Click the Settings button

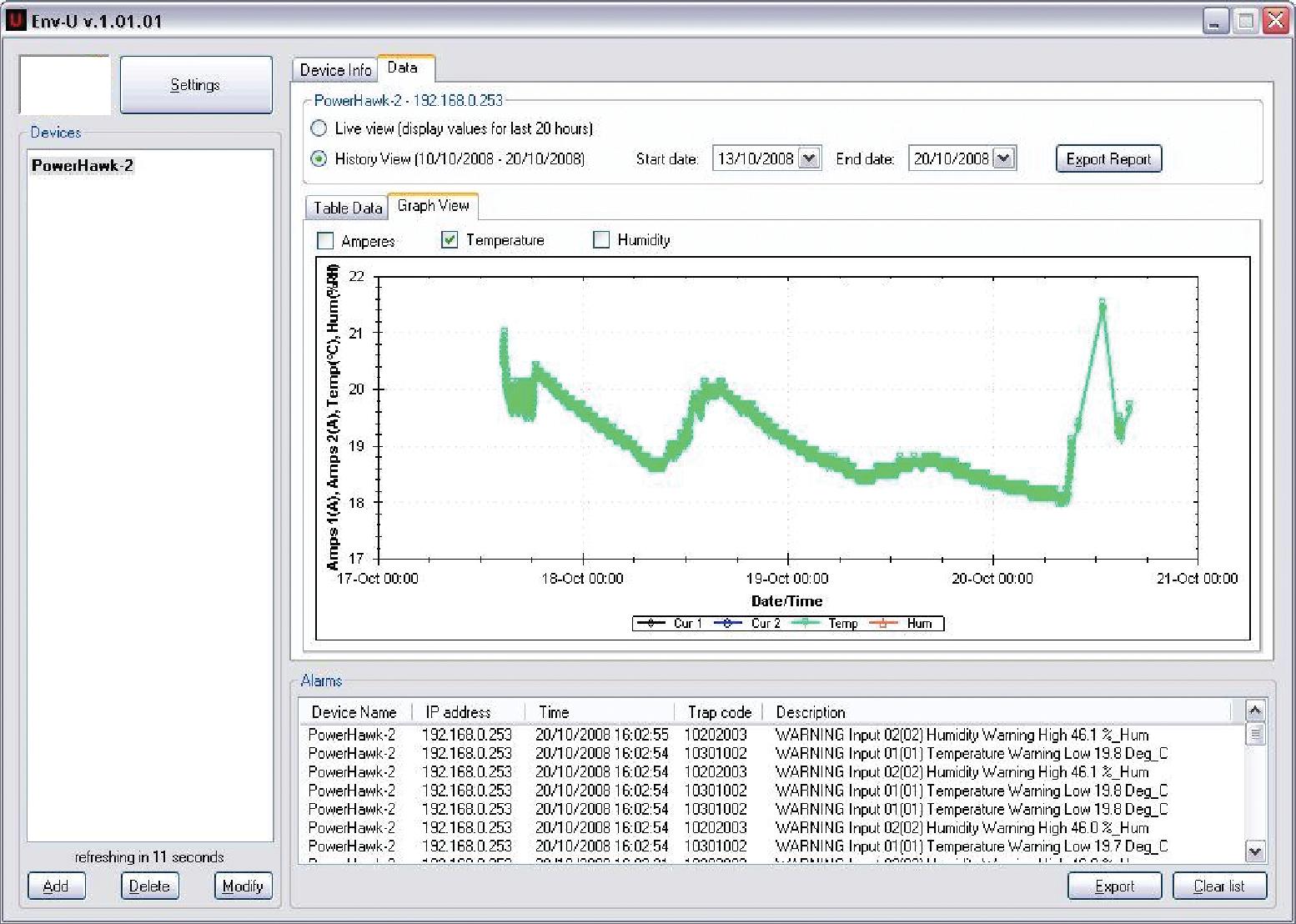tap(195, 84)
